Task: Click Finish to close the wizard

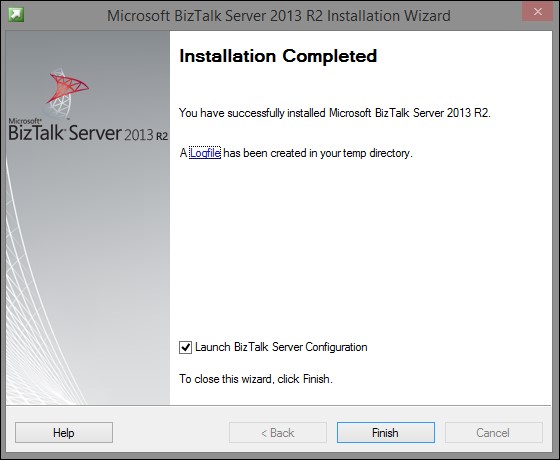Action: 386,432
